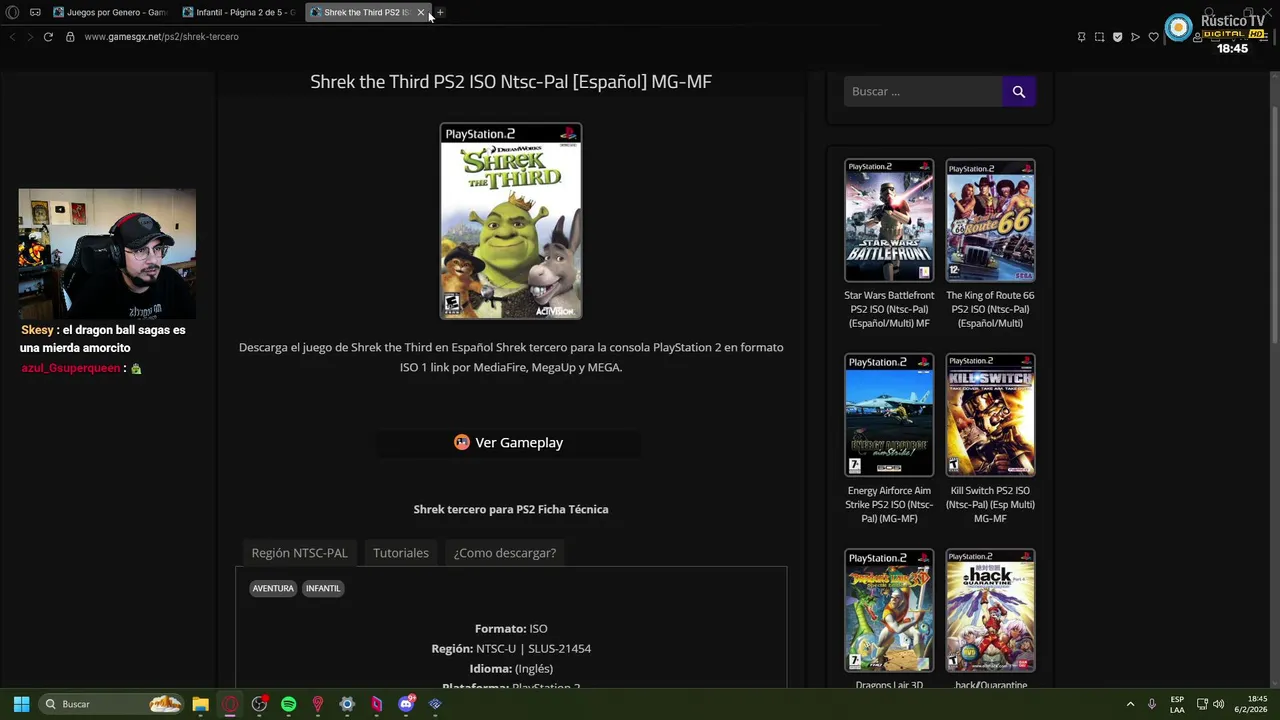Click the streamer webcam overlay

click(107, 254)
